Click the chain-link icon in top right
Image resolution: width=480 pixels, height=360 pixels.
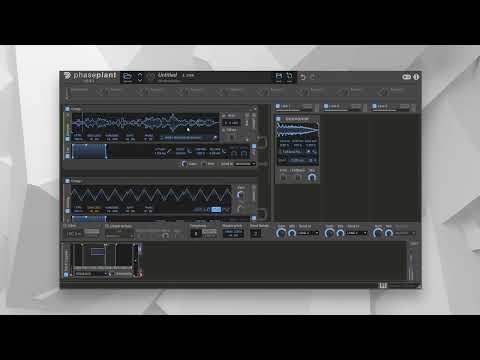tap(406, 77)
